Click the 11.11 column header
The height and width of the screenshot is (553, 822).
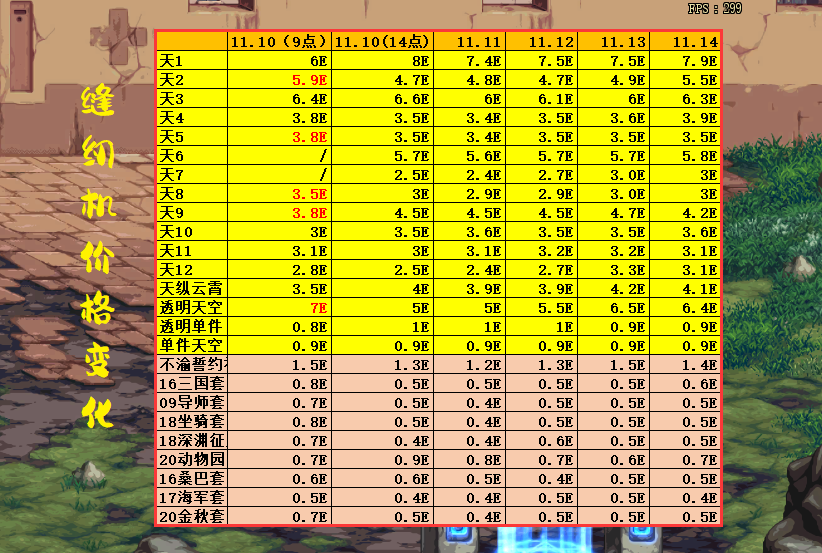coord(478,41)
